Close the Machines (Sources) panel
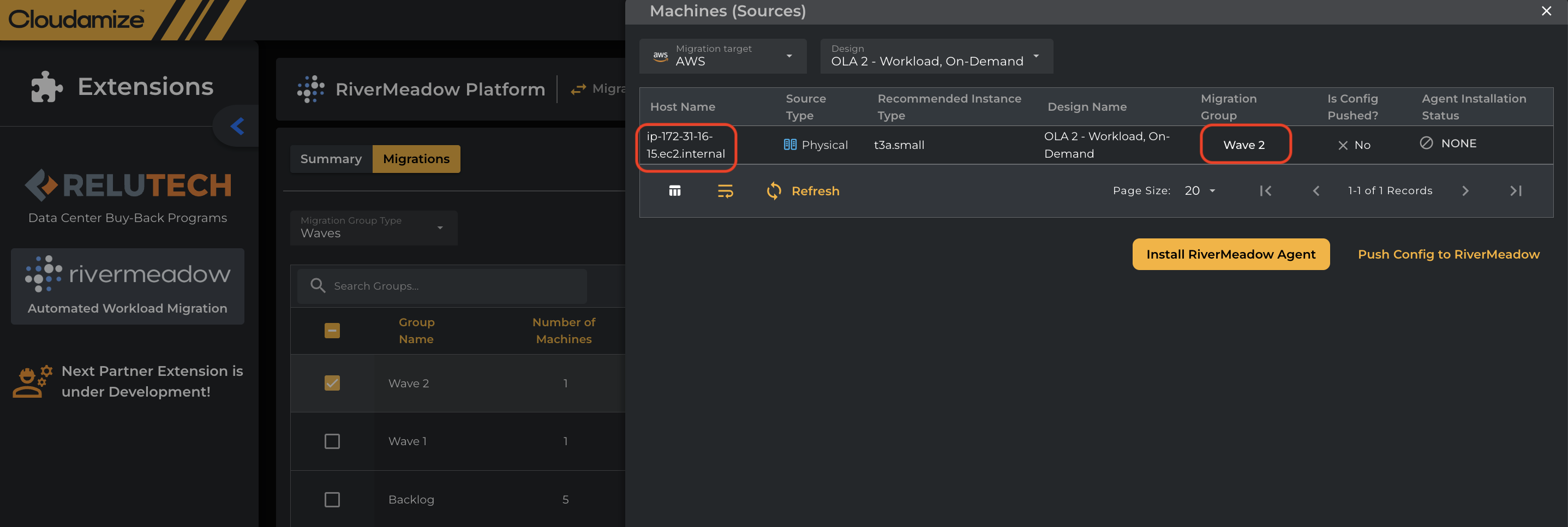This screenshot has width=1568, height=527. click(x=1546, y=11)
